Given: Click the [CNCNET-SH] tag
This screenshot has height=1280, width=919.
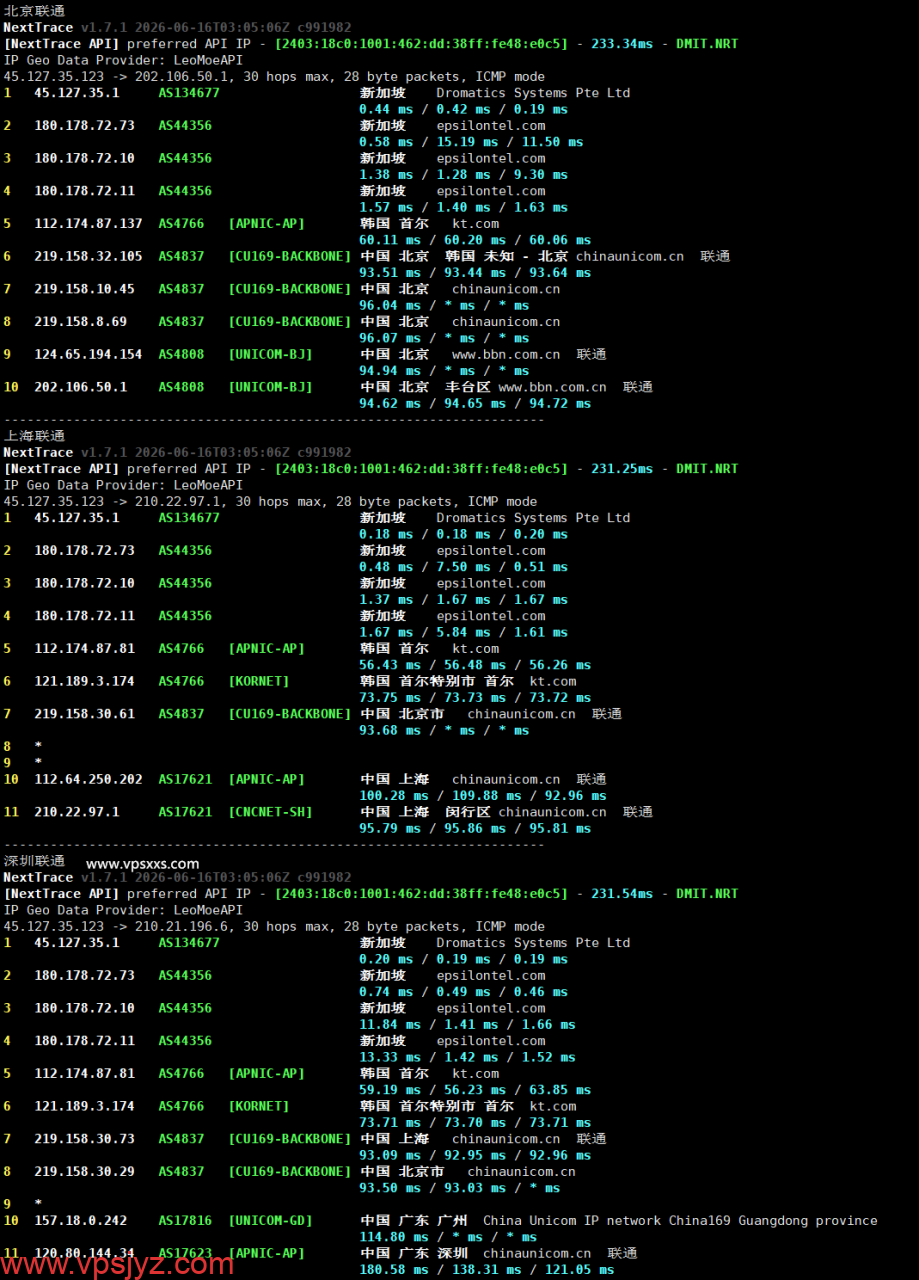Looking at the screenshot, I should point(270,812).
